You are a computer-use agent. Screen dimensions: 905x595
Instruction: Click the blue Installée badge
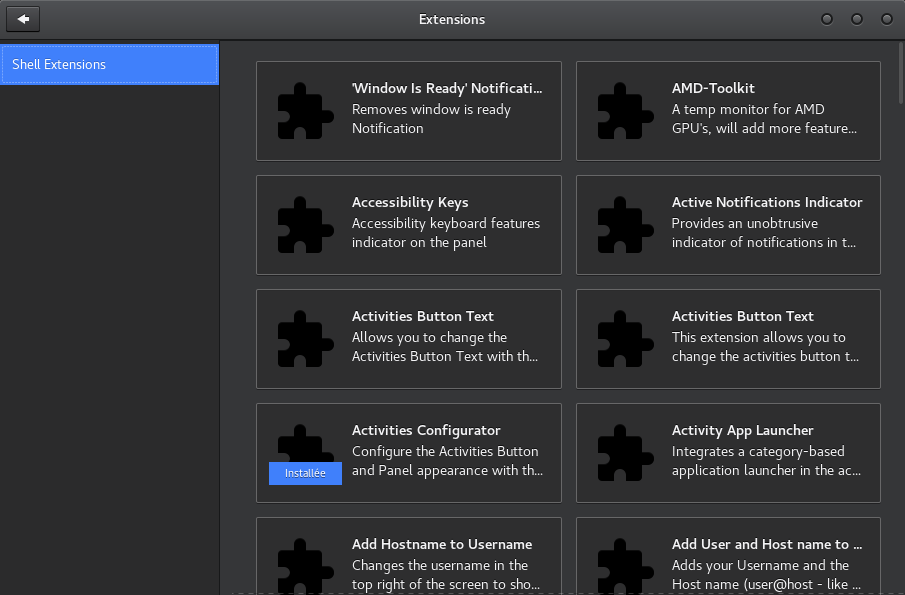[305, 473]
